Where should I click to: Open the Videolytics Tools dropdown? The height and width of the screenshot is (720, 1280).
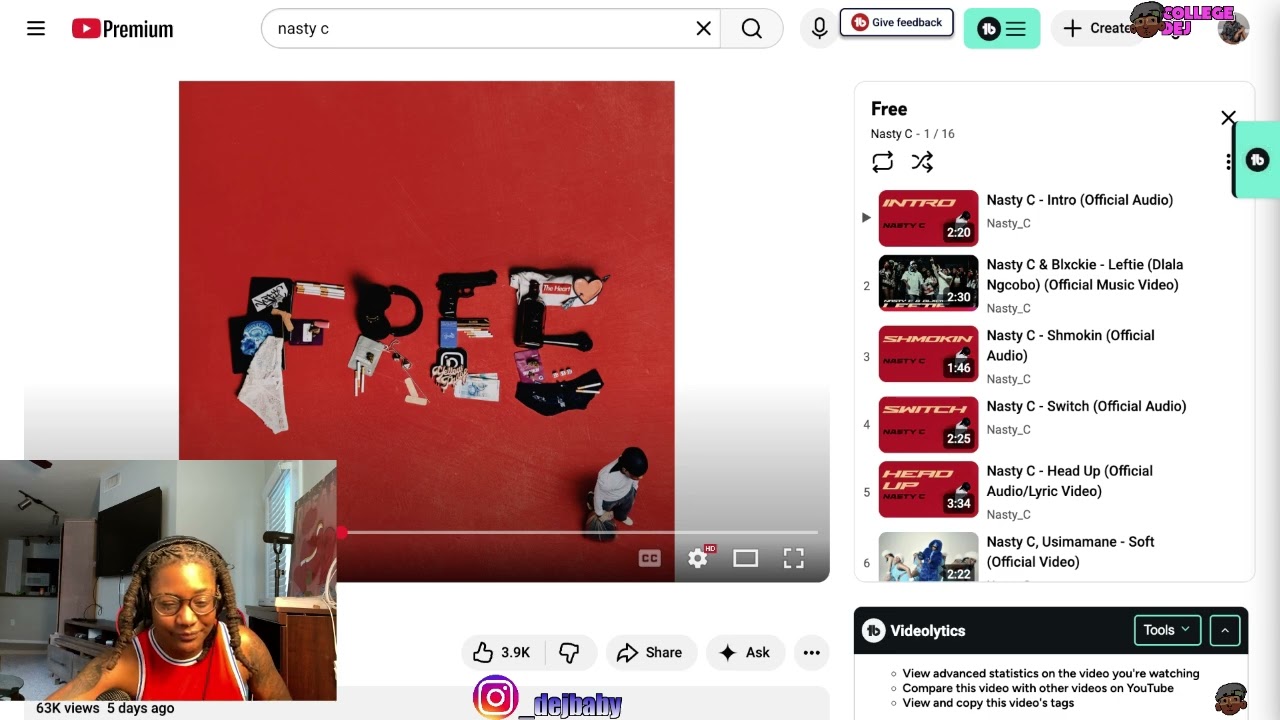point(1167,630)
